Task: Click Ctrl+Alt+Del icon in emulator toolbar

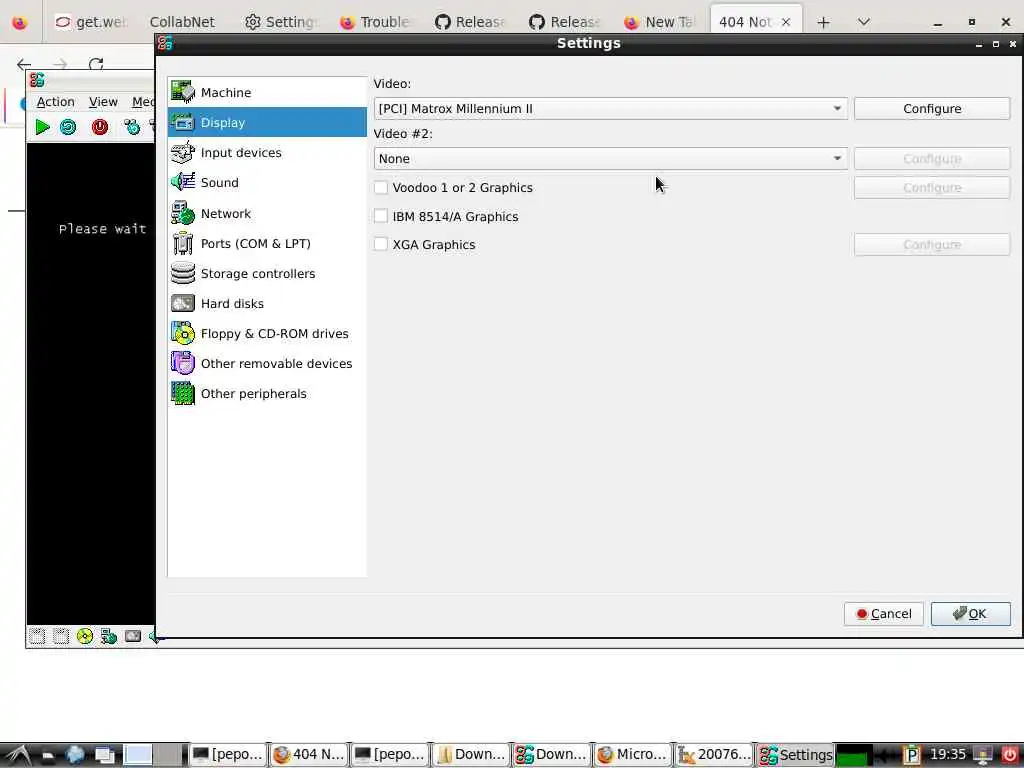Action: [x=132, y=127]
